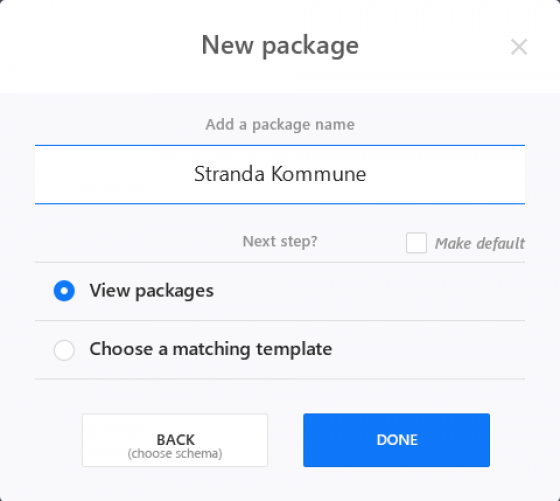Viewport: 560px width, 501px height.
Task: Click the word matching in template option
Action: tap(211, 350)
